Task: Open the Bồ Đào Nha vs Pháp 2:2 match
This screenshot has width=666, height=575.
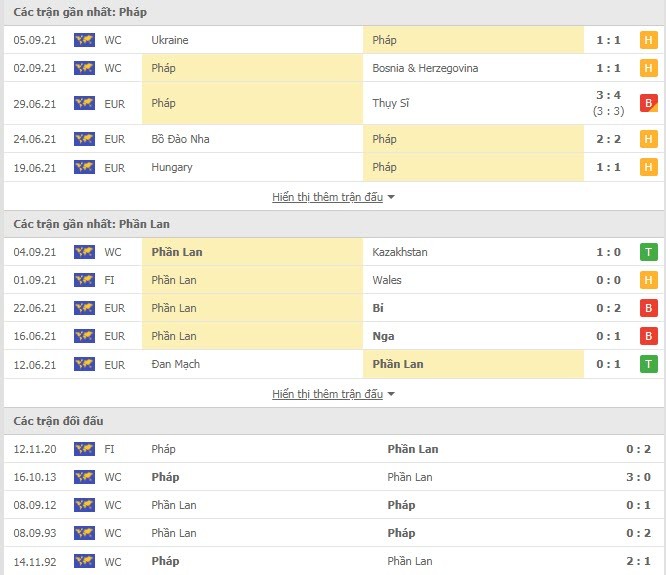Action: [x=333, y=139]
